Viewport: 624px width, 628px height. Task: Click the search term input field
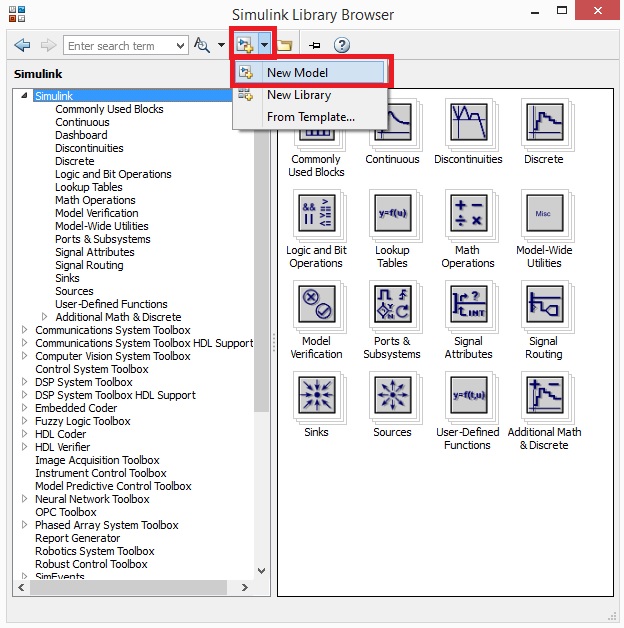tap(120, 46)
